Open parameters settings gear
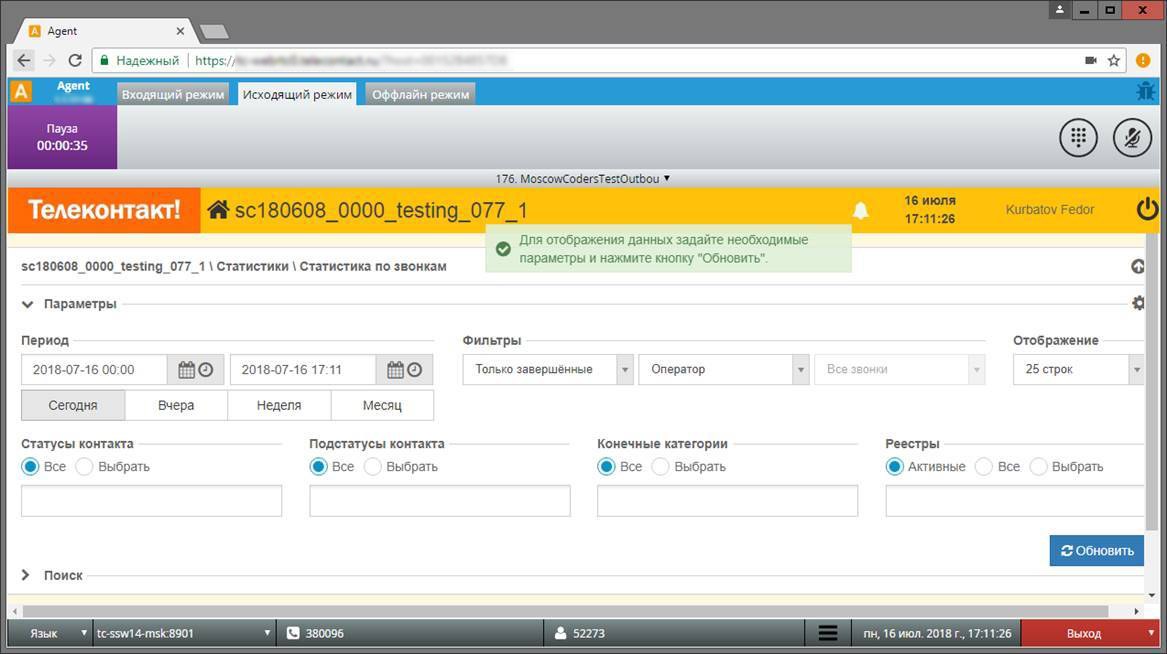1167x654 pixels. coord(1138,303)
